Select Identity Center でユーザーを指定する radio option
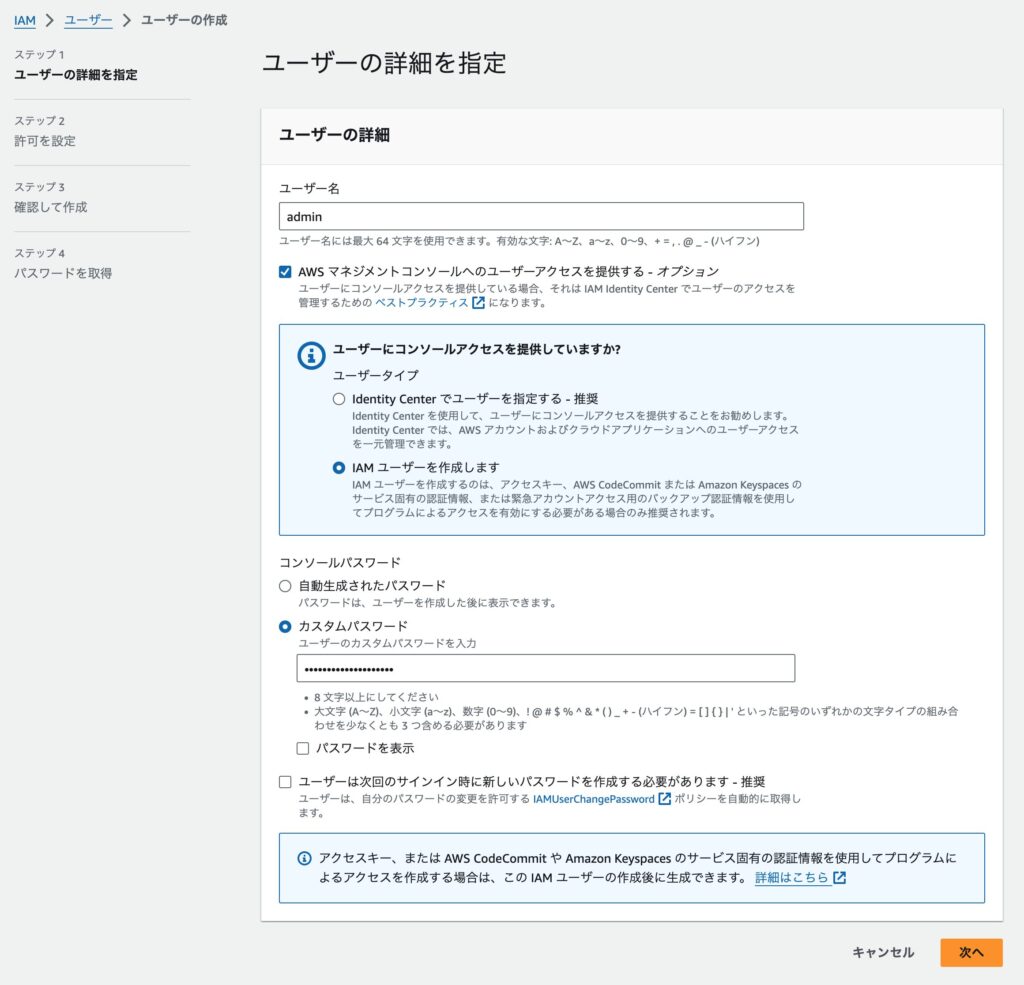 point(339,398)
